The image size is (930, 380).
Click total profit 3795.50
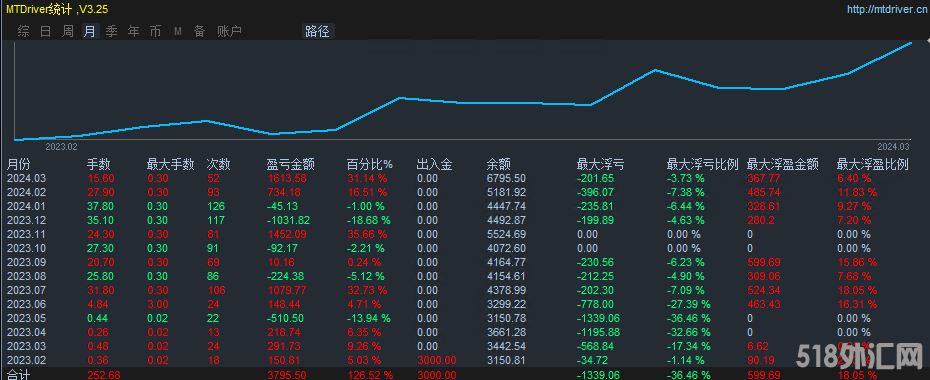coord(287,375)
